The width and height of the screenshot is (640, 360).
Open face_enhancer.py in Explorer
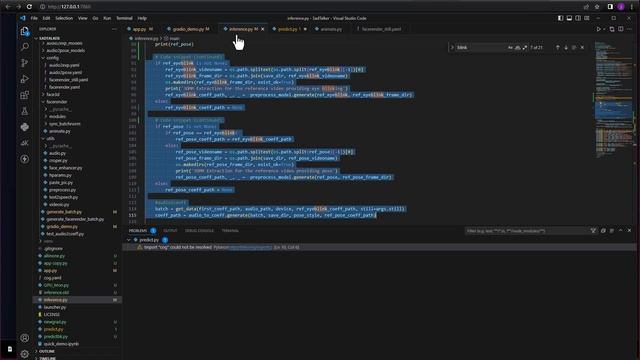[x=65, y=168]
